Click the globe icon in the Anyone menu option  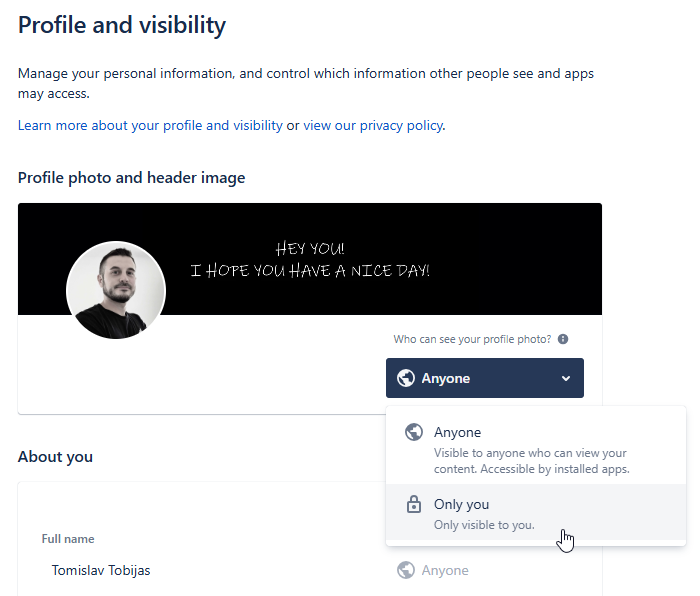[x=414, y=433]
